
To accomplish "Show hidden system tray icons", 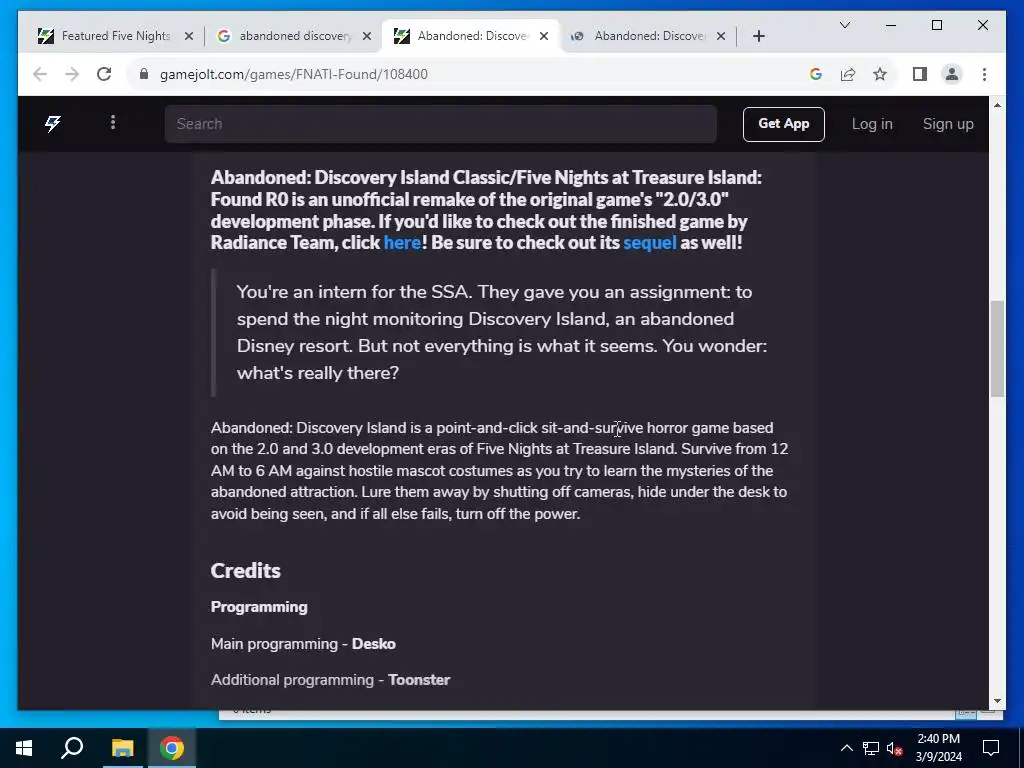I will [846, 748].
